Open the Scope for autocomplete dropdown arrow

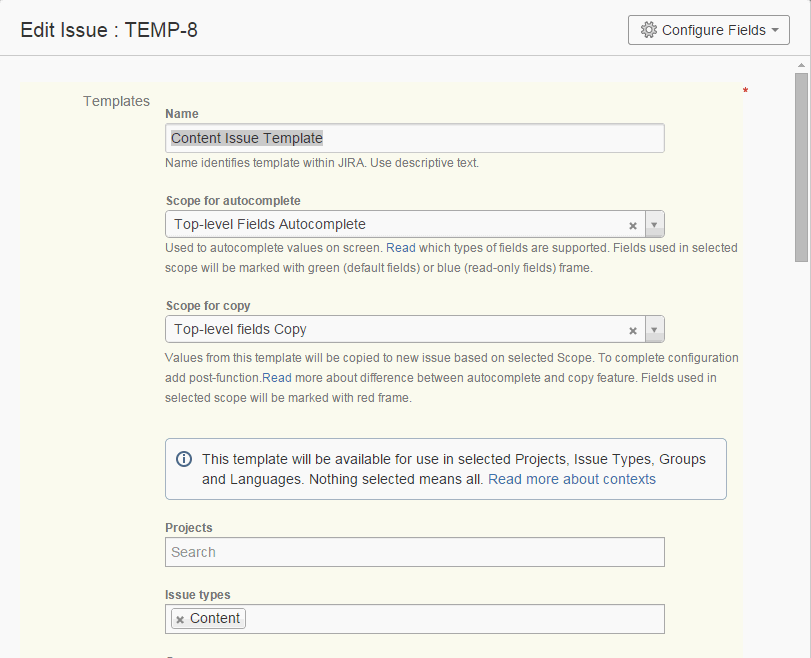(x=655, y=224)
